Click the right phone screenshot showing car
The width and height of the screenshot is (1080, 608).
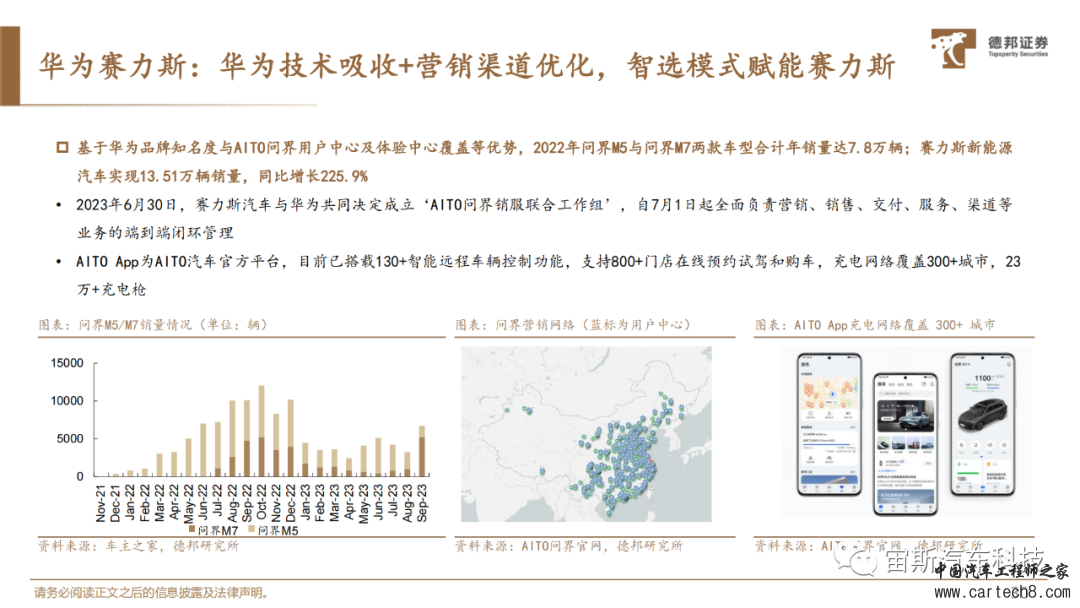(x=983, y=425)
